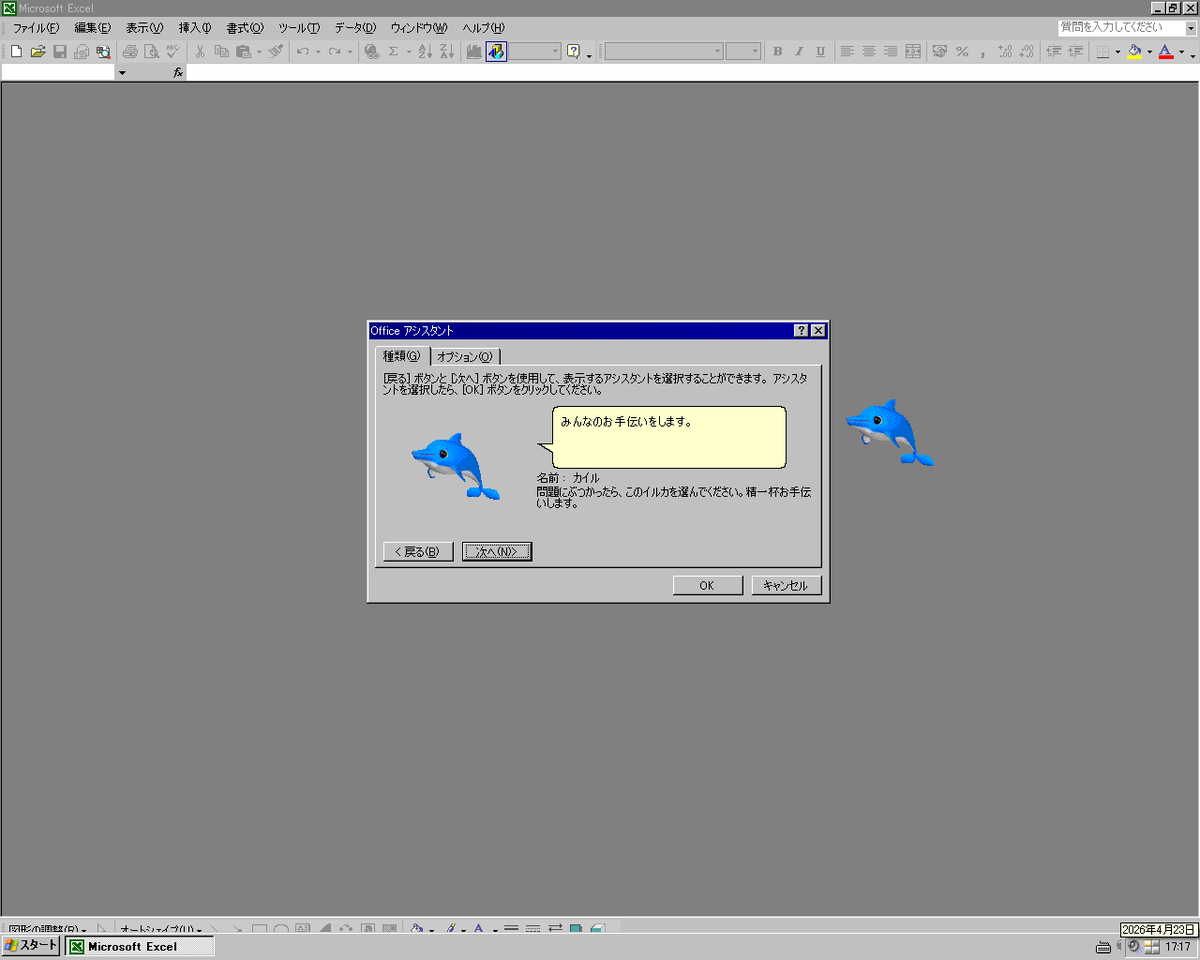This screenshot has width=1200, height=960.
Task: Click the 質問を入力してください help box
Action: point(1127,27)
